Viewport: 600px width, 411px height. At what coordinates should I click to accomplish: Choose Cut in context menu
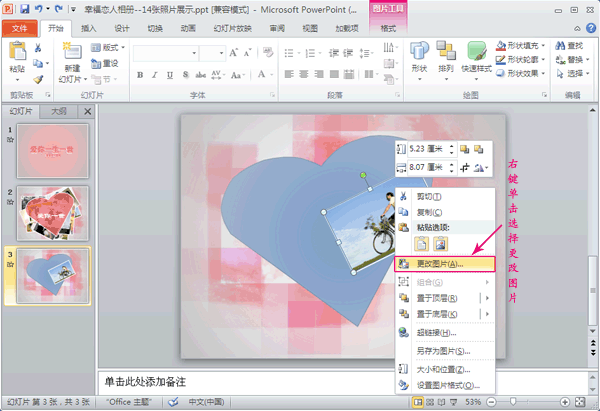[x=445, y=197]
